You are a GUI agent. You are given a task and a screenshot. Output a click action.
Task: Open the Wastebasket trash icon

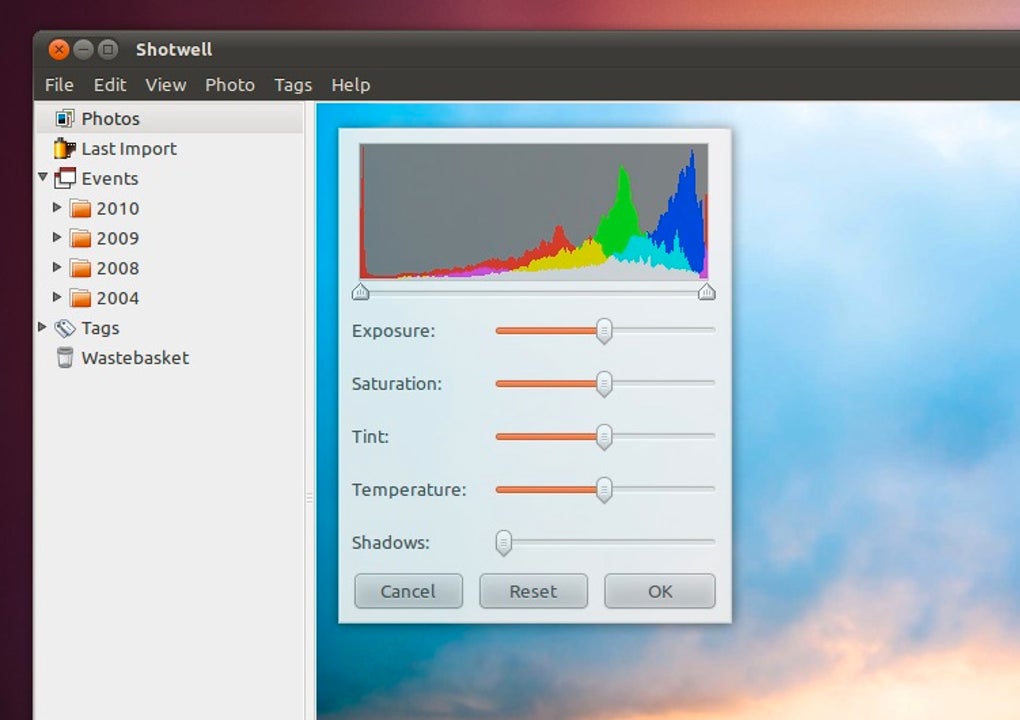click(x=65, y=358)
